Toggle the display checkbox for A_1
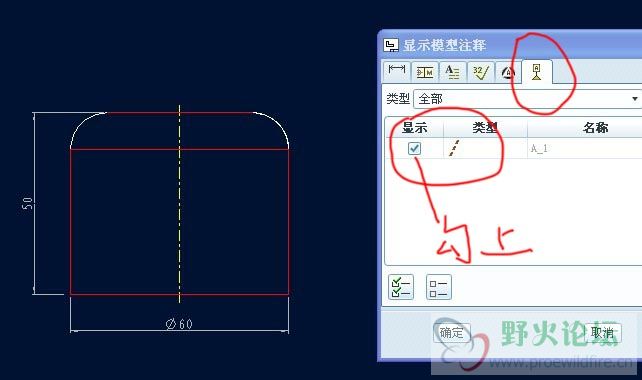Image resolution: width=642 pixels, height=380 pixels. 414,148
